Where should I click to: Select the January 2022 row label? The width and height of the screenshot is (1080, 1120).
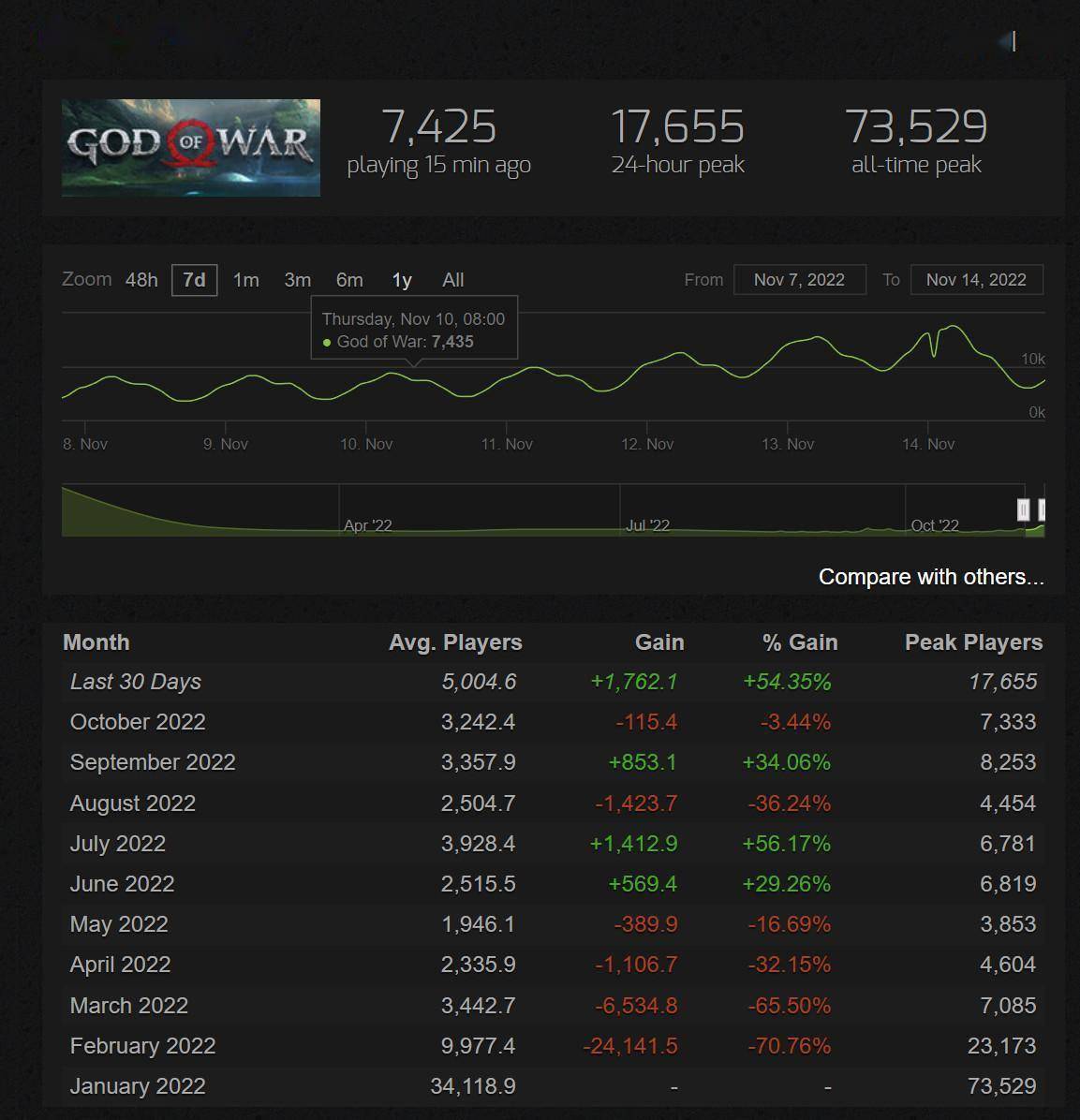138,1086
